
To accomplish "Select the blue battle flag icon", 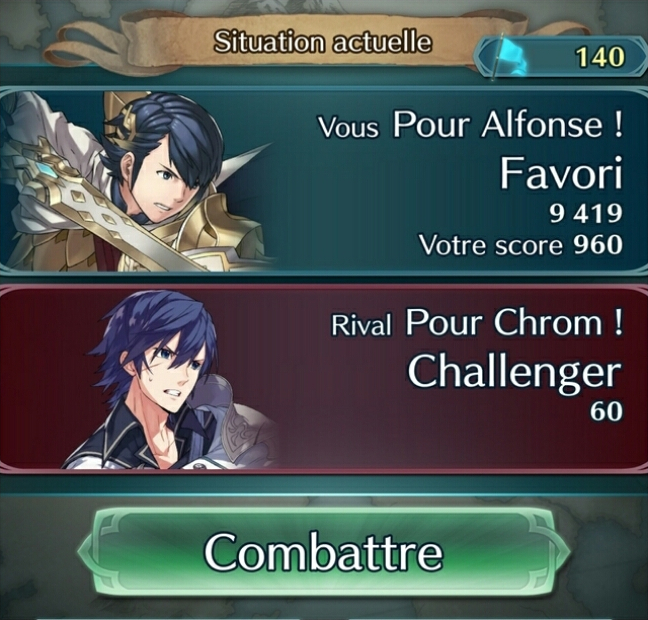I will 509,57.
